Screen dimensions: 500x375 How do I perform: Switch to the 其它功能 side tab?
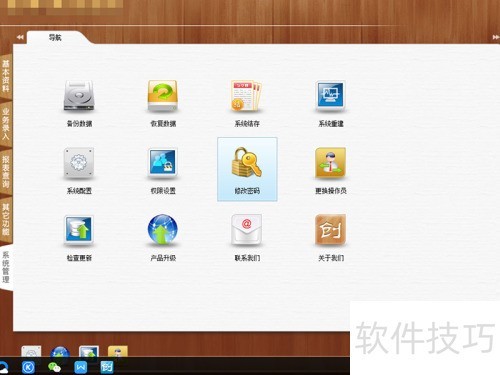pyautogui.click(x=6, y=219)
